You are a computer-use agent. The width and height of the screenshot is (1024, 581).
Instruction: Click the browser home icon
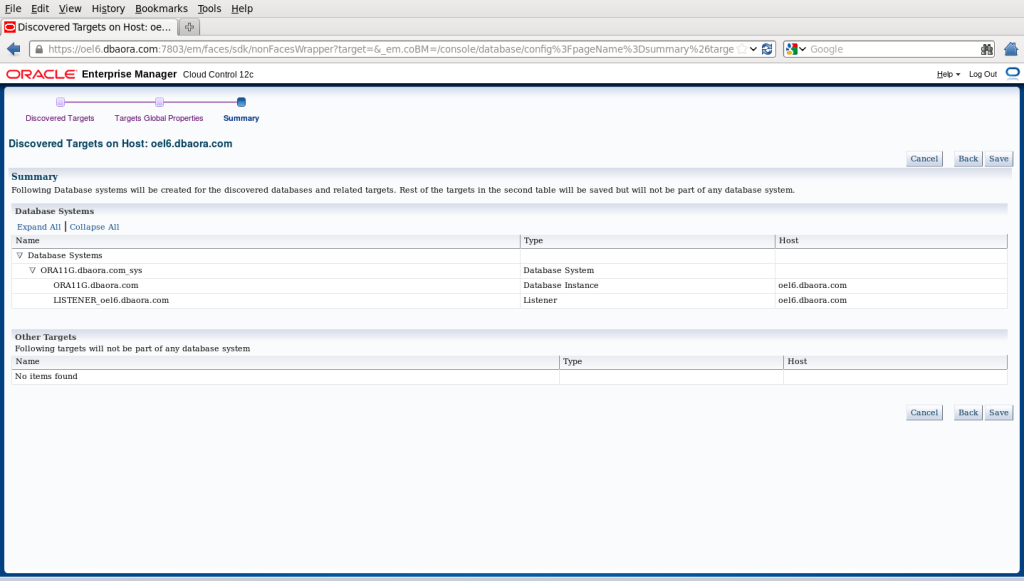(x=1011, y=49)
